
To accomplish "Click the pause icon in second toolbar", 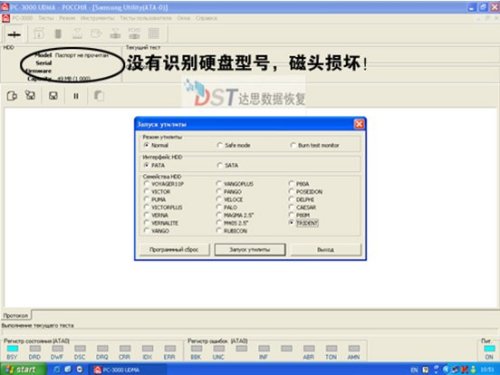I will click(76, 96).
